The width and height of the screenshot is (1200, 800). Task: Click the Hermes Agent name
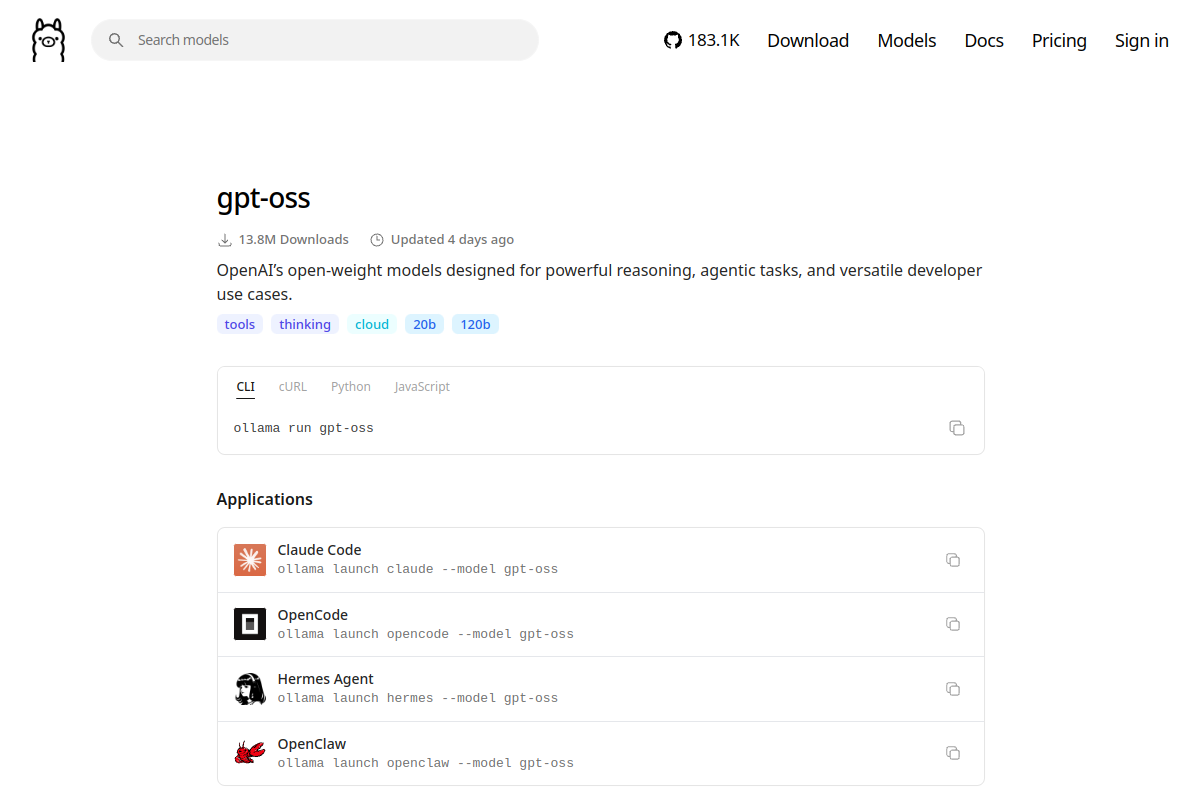326,679
